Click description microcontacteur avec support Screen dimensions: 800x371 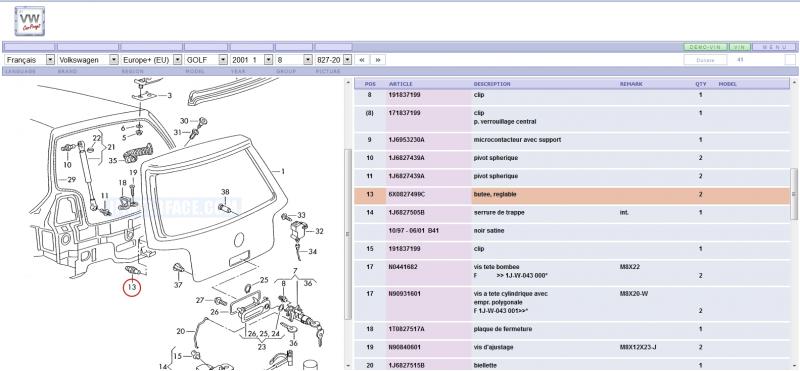coord(517,140)
